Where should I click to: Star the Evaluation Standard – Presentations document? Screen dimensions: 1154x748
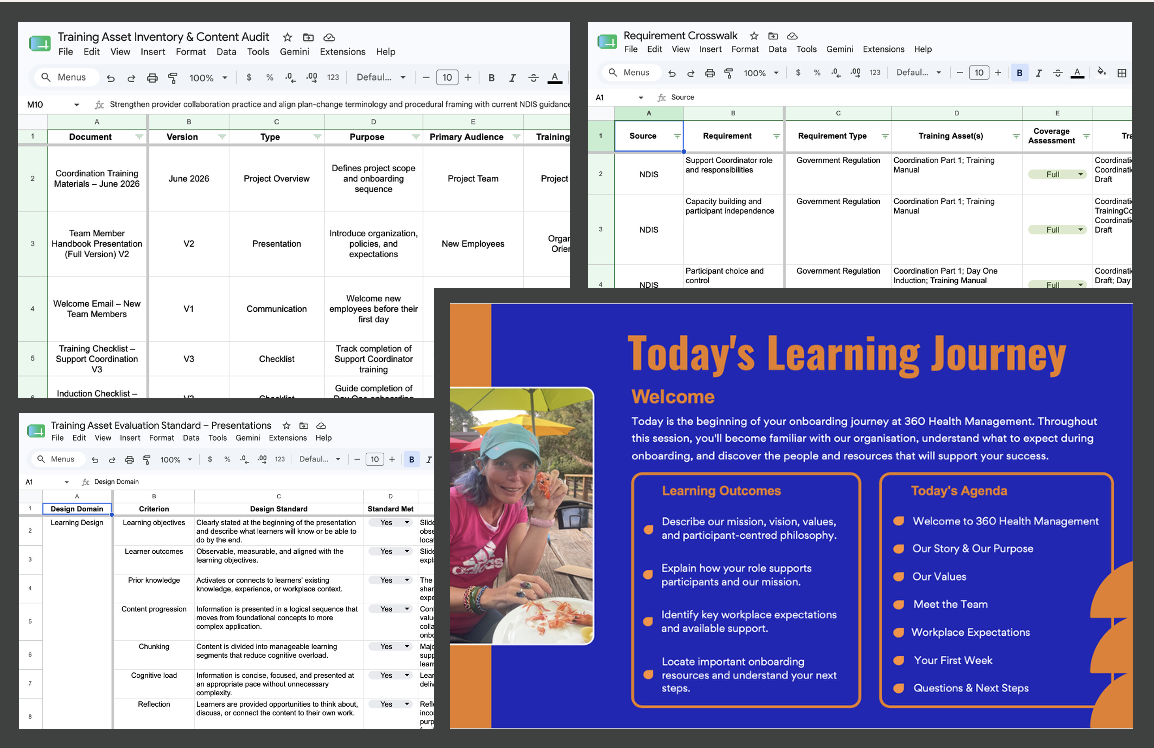coord(286,426)
